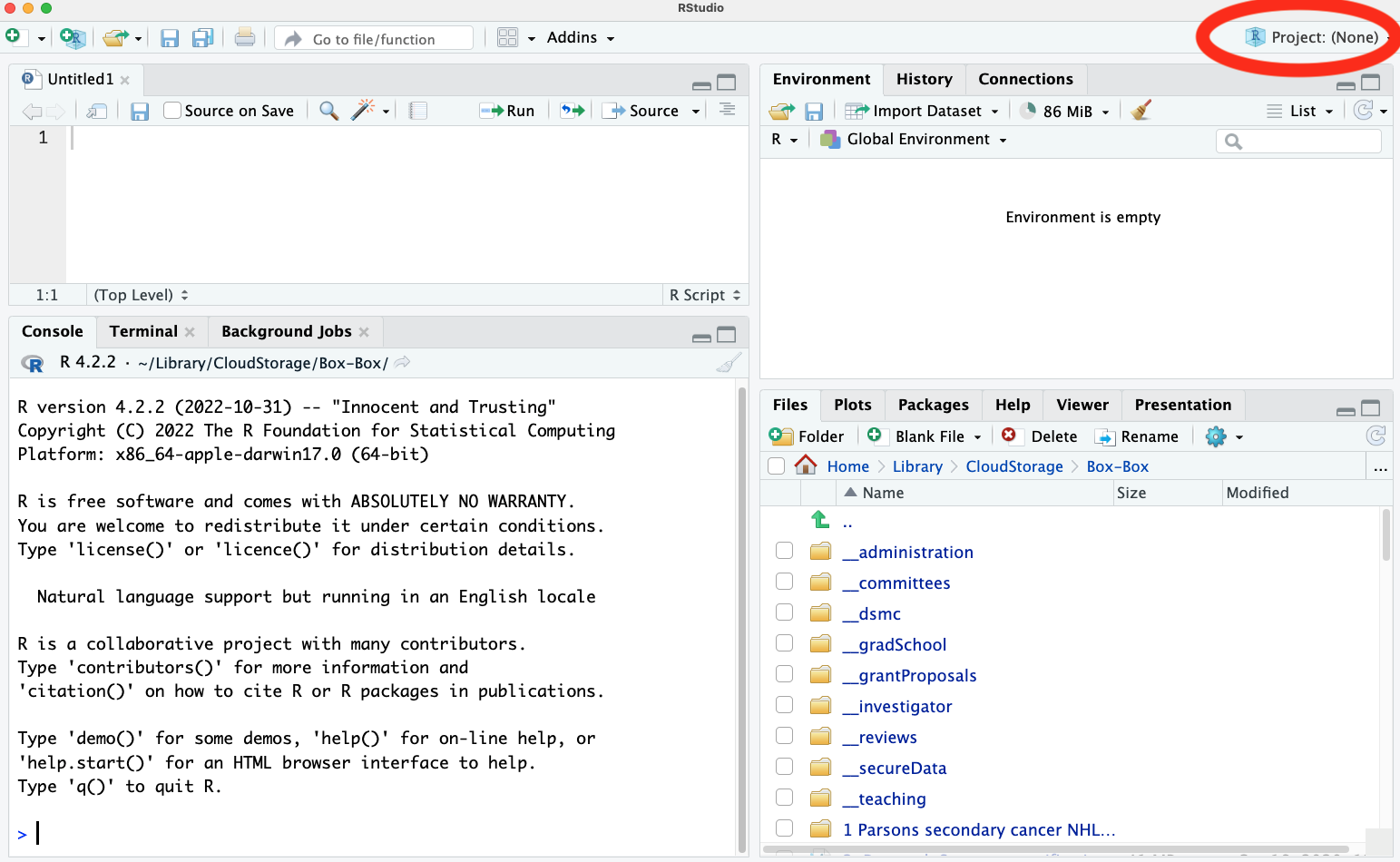The width and height of the screenshot is (1400, 862).
Task: Open find and replace magnifier
Action: 329,111
